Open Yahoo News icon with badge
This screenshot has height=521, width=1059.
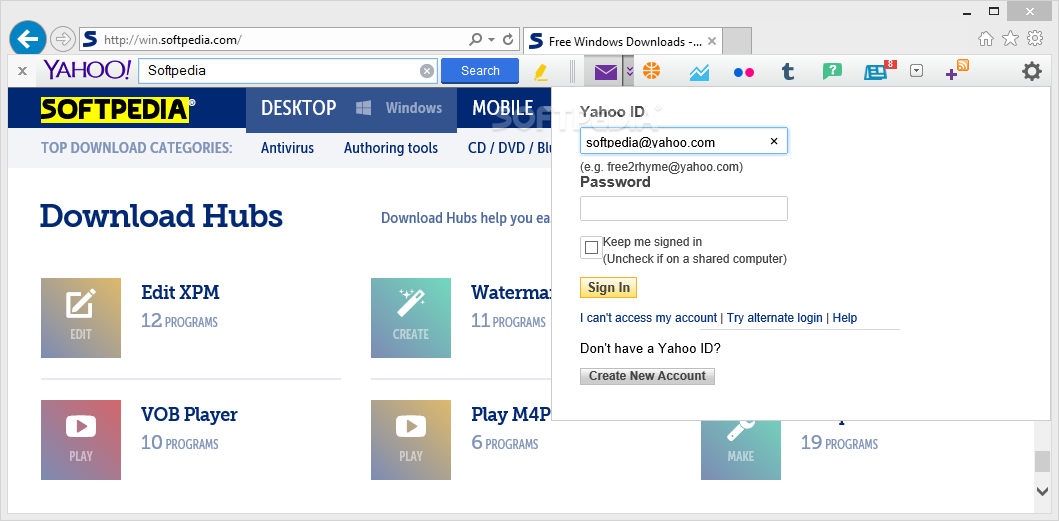point(879,70)
